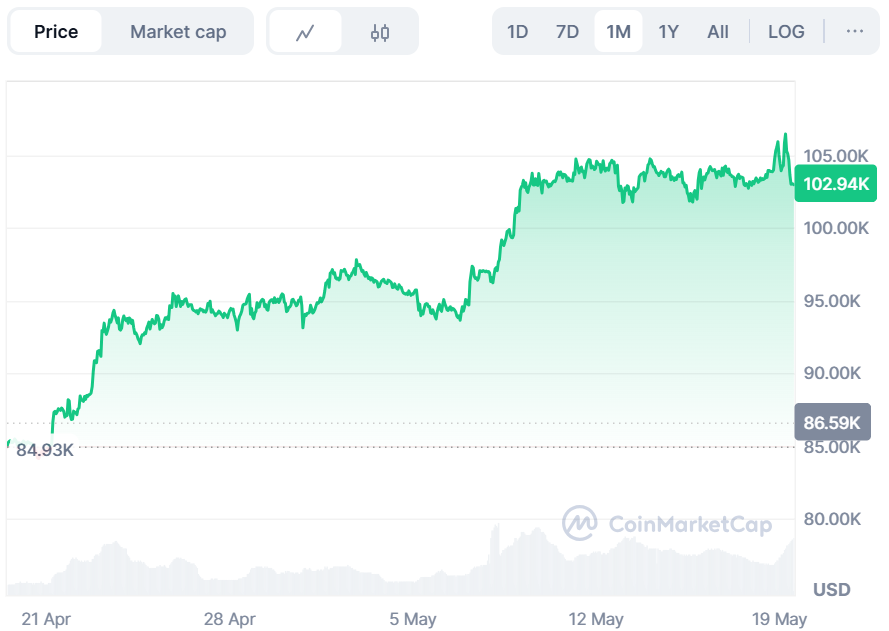The width and height of the screenshot is (889, 631).
Task: Toggle LOG scale on chart
Action: tap(786, 32)
